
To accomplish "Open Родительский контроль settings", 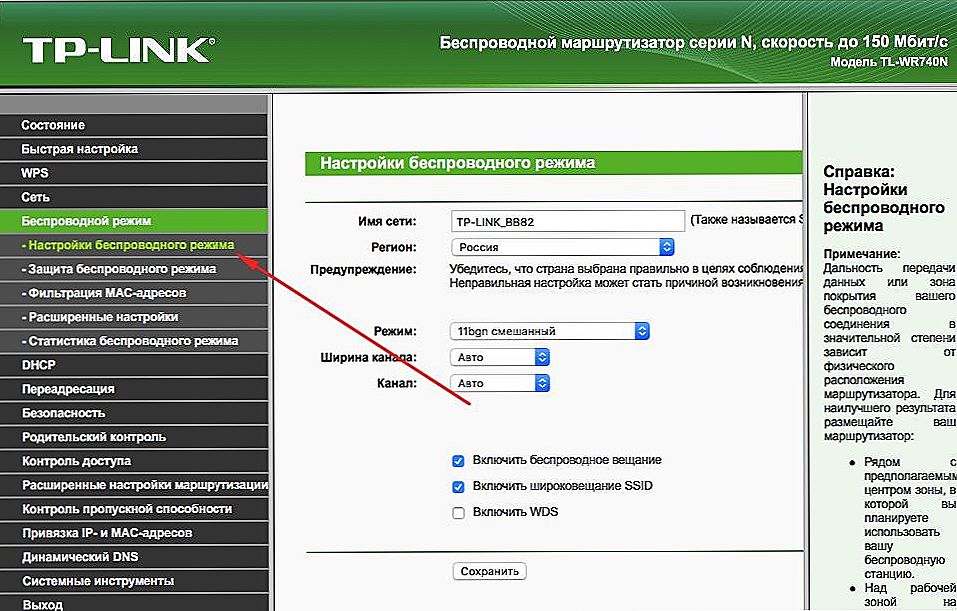I will [134, 437].
